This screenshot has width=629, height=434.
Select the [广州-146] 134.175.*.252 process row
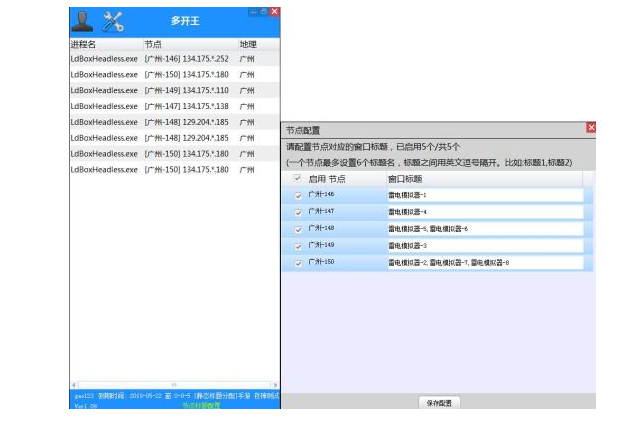[x=174, y=59]
